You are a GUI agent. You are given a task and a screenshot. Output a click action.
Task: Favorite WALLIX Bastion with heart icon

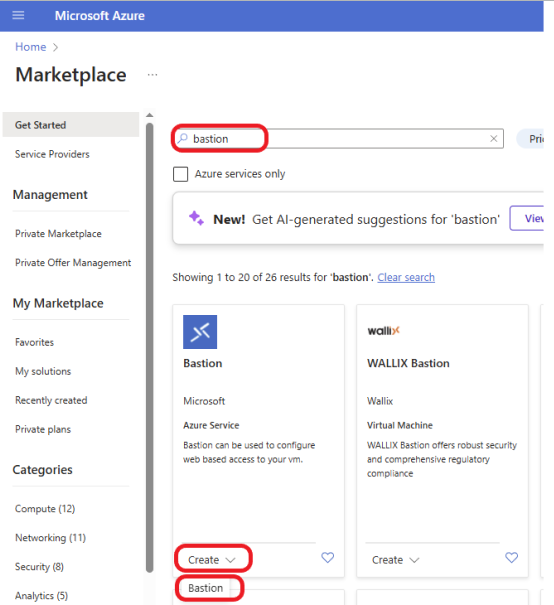pos(512,558)
